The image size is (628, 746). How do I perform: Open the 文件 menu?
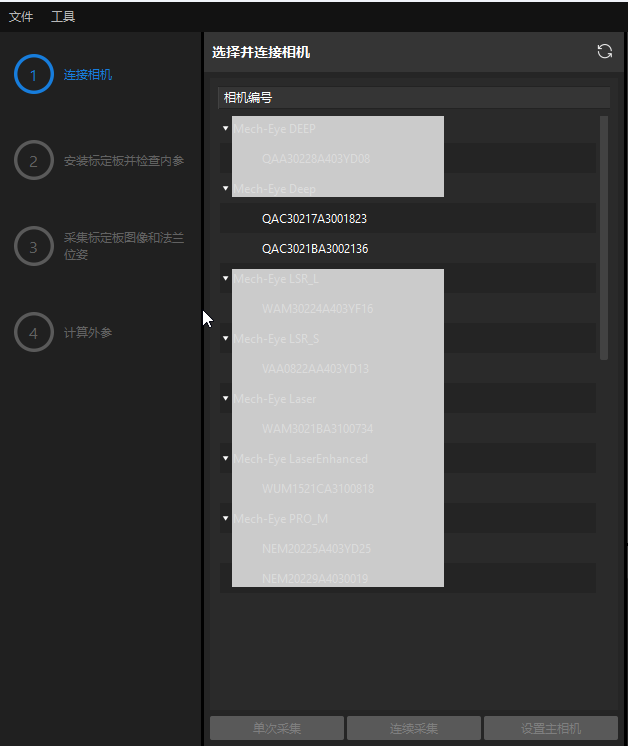point(21,17)
